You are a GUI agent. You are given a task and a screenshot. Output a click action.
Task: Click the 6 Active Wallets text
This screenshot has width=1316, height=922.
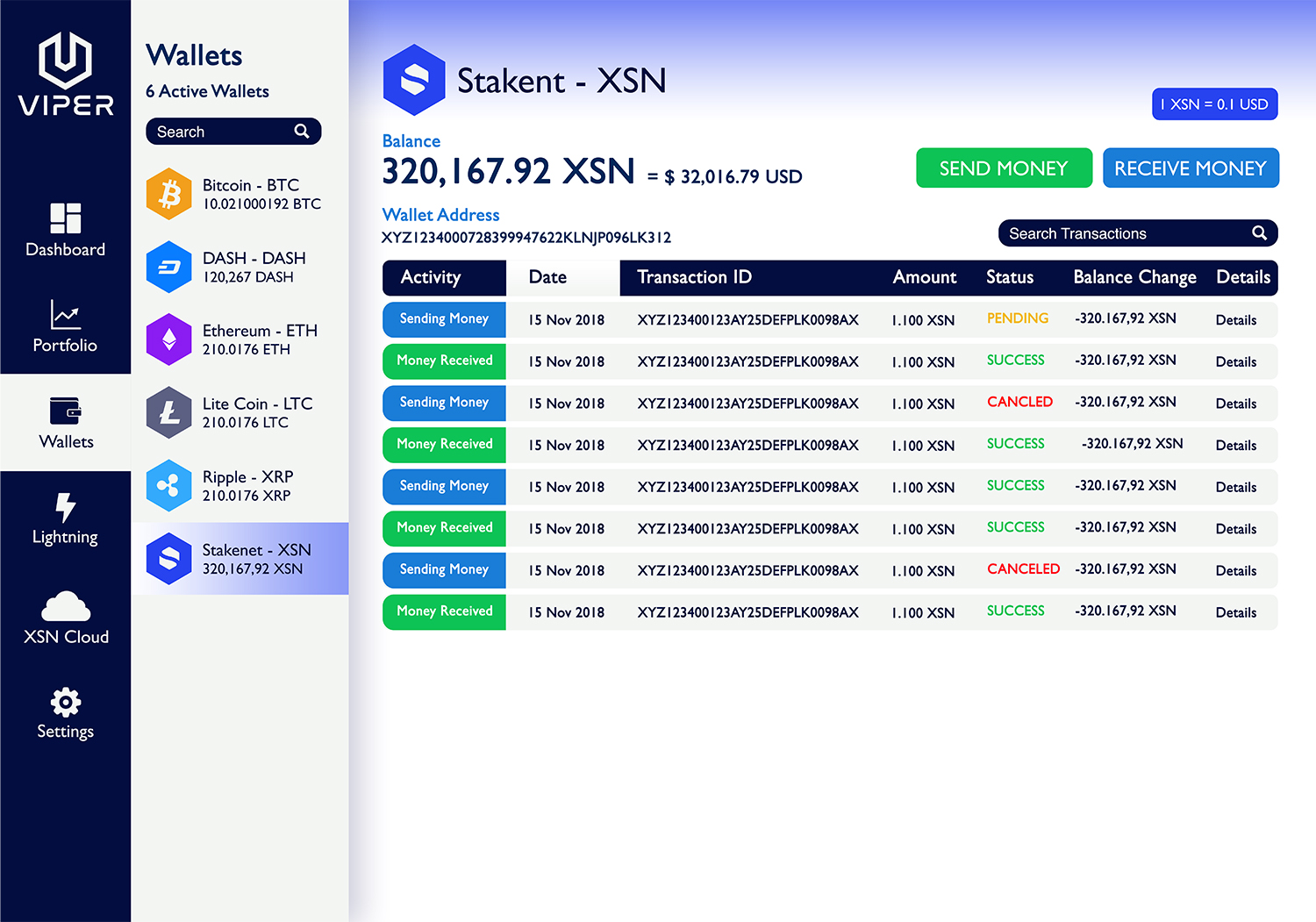tap(207, 91)
